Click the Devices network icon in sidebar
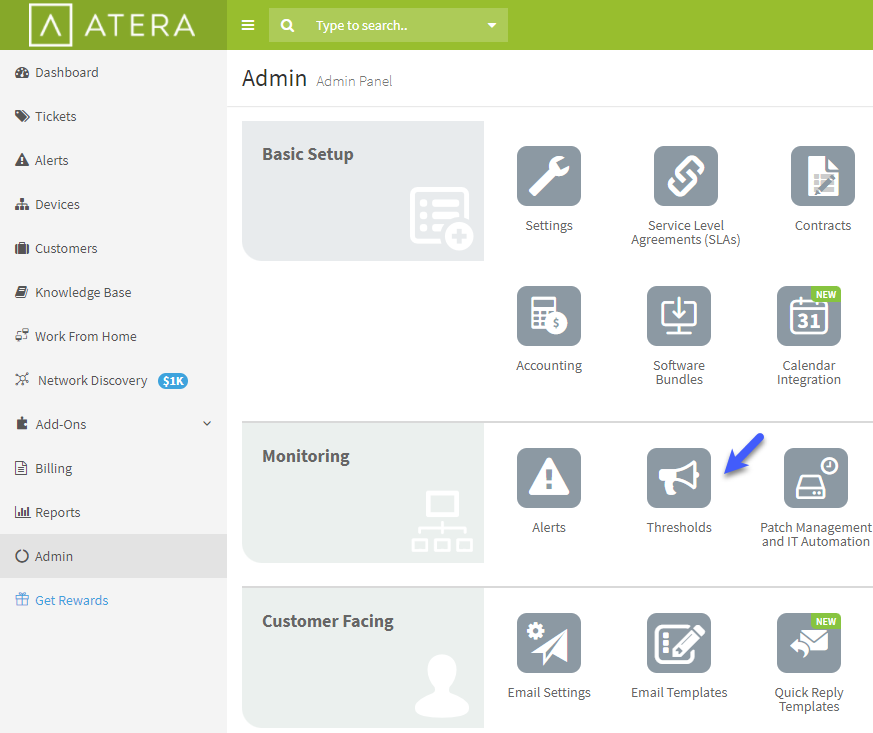 coord(22,204)
